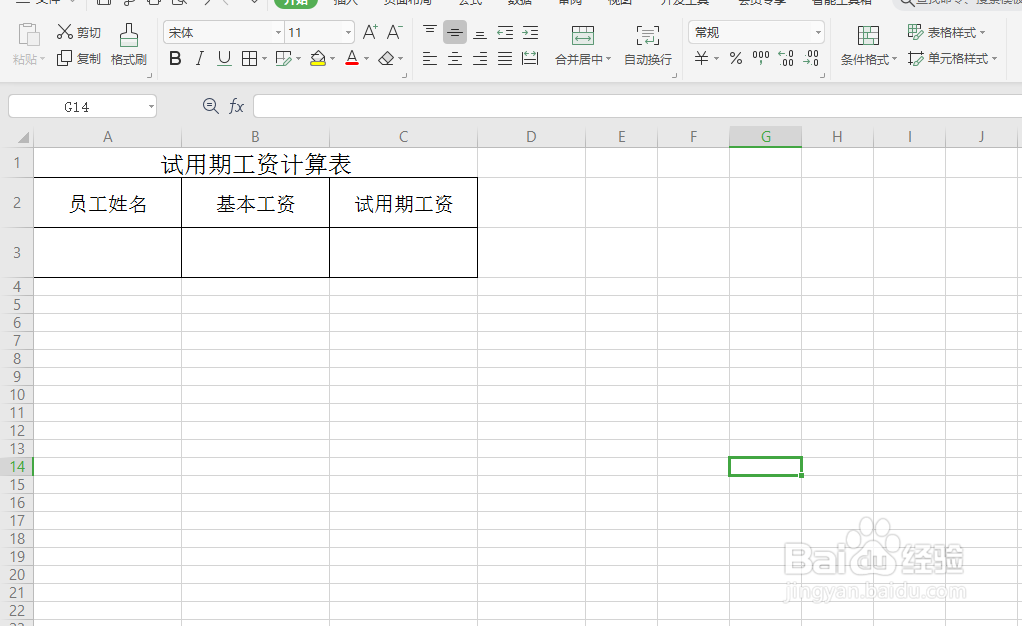Apply percent style format

(x=736, y=59)
